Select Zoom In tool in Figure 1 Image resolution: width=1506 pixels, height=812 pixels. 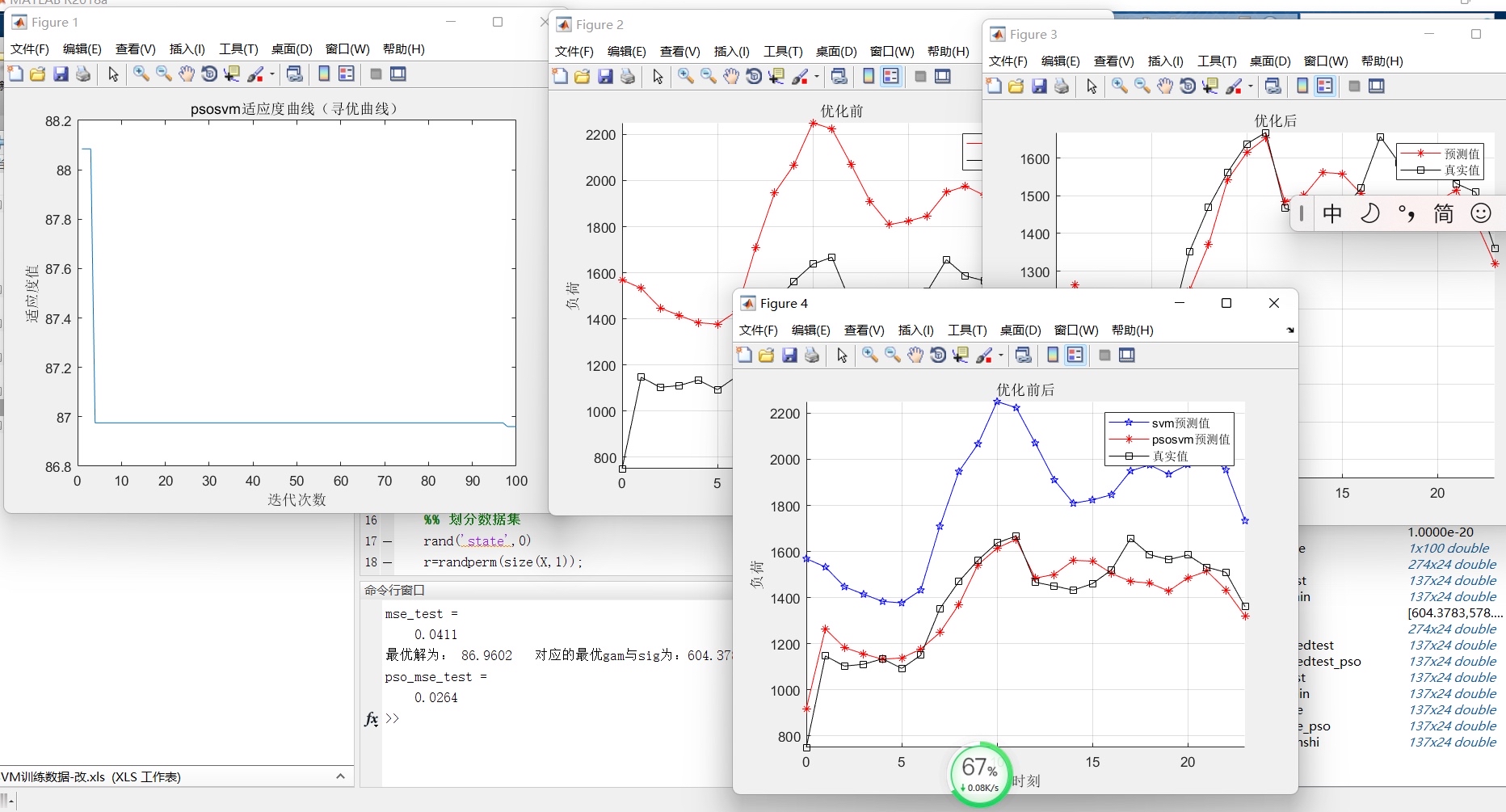click(141, 74)
